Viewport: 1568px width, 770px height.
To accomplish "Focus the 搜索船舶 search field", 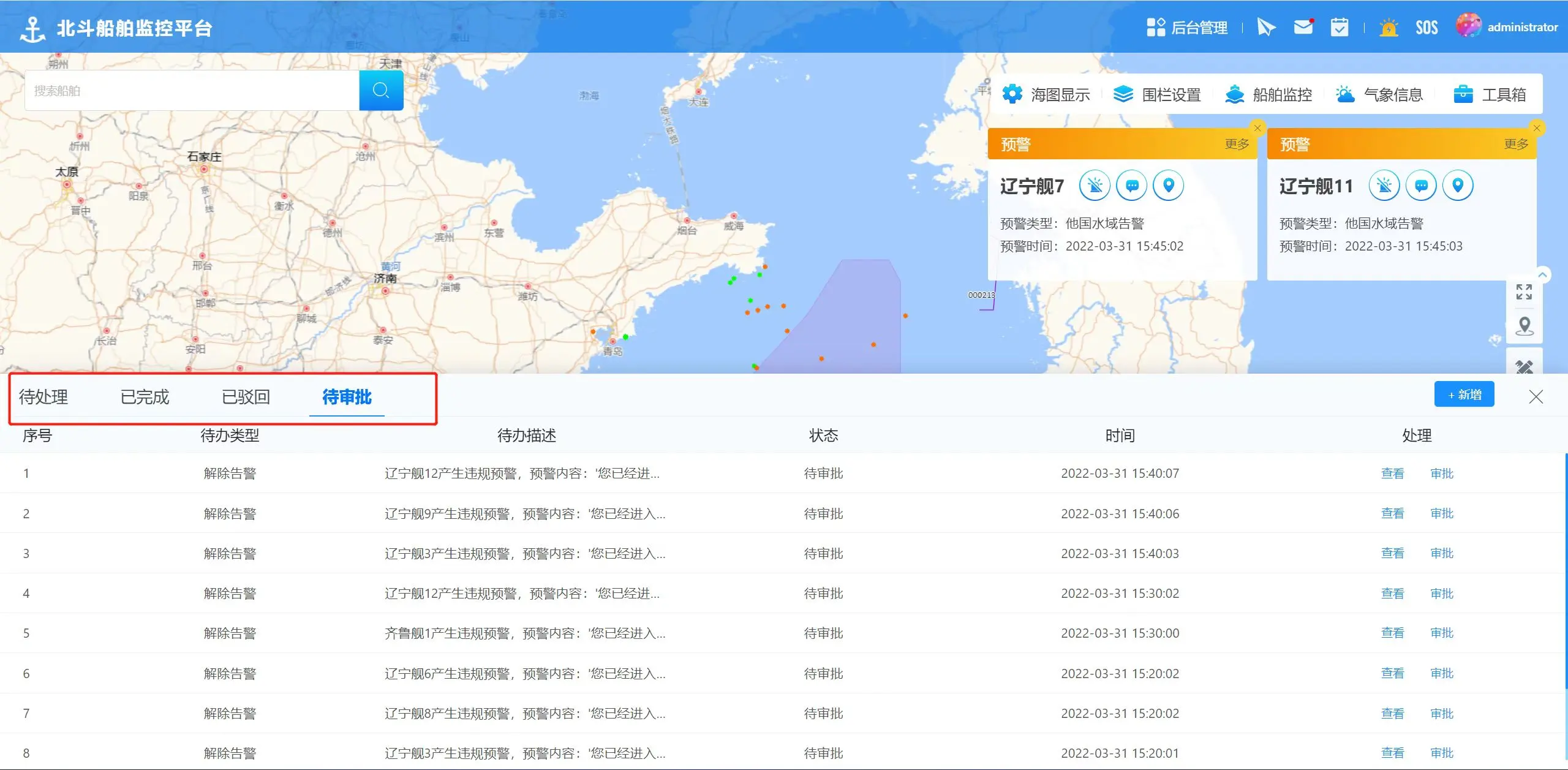I will click(192, 91).
